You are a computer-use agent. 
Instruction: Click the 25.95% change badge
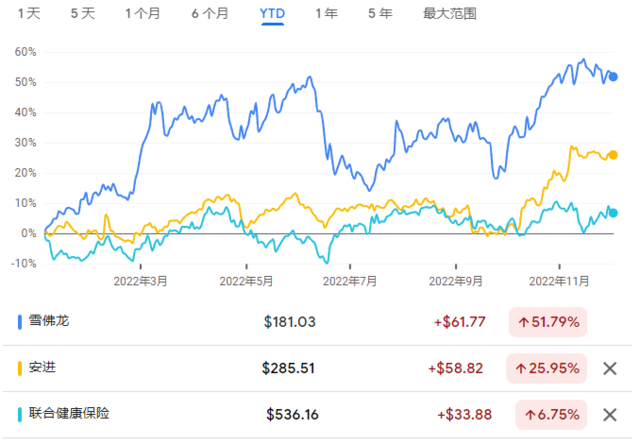[547, 369]
